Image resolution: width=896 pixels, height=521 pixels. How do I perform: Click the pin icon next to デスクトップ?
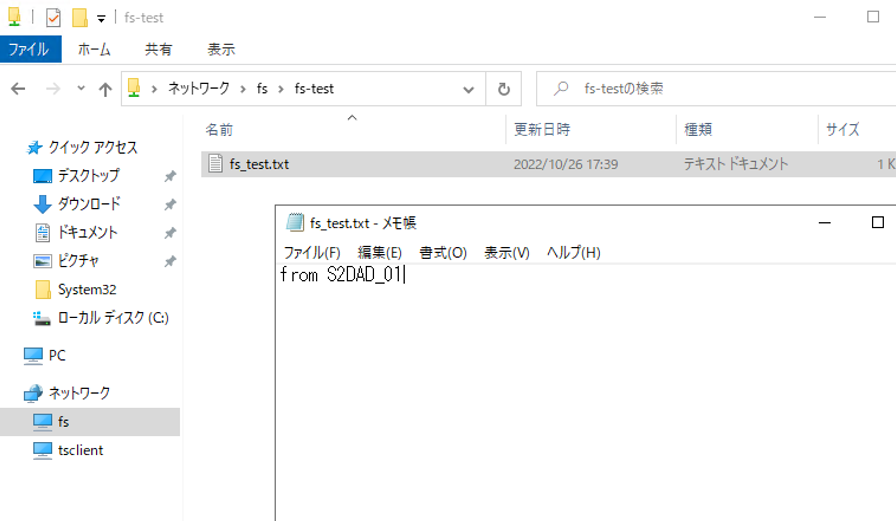[170, 176]
